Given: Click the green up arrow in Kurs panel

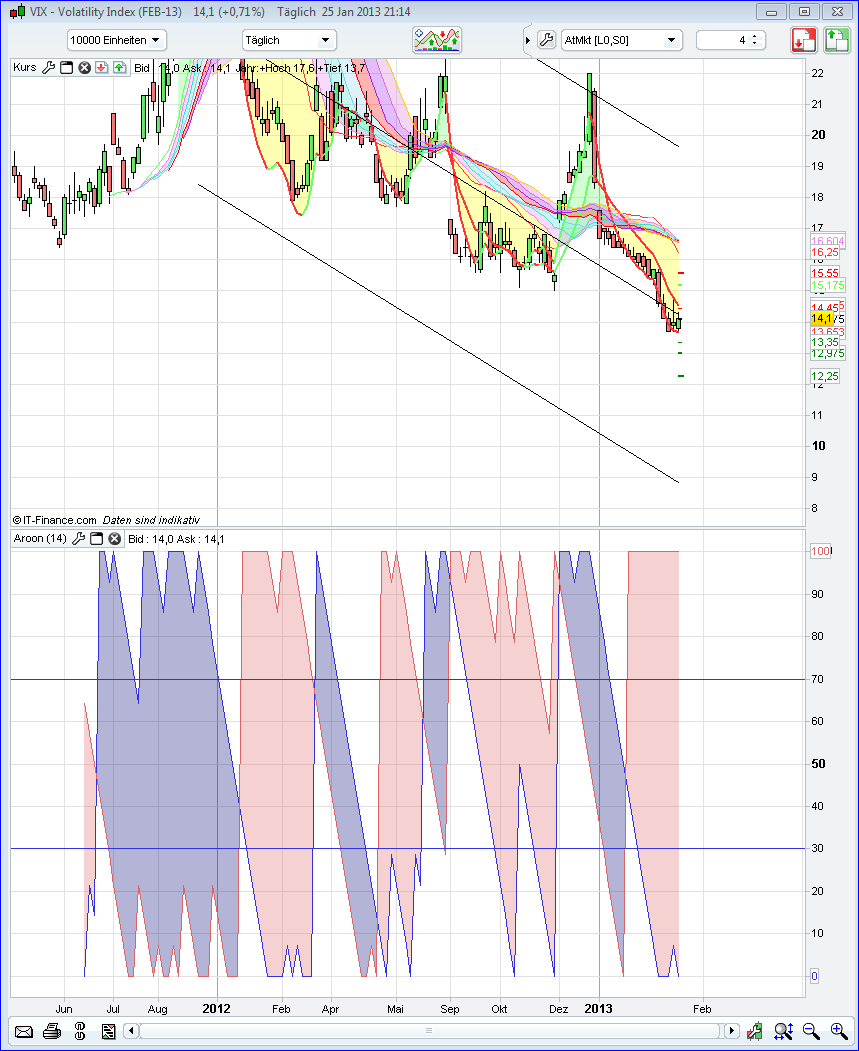Looking at the screenshot, I should pos(119,68).
